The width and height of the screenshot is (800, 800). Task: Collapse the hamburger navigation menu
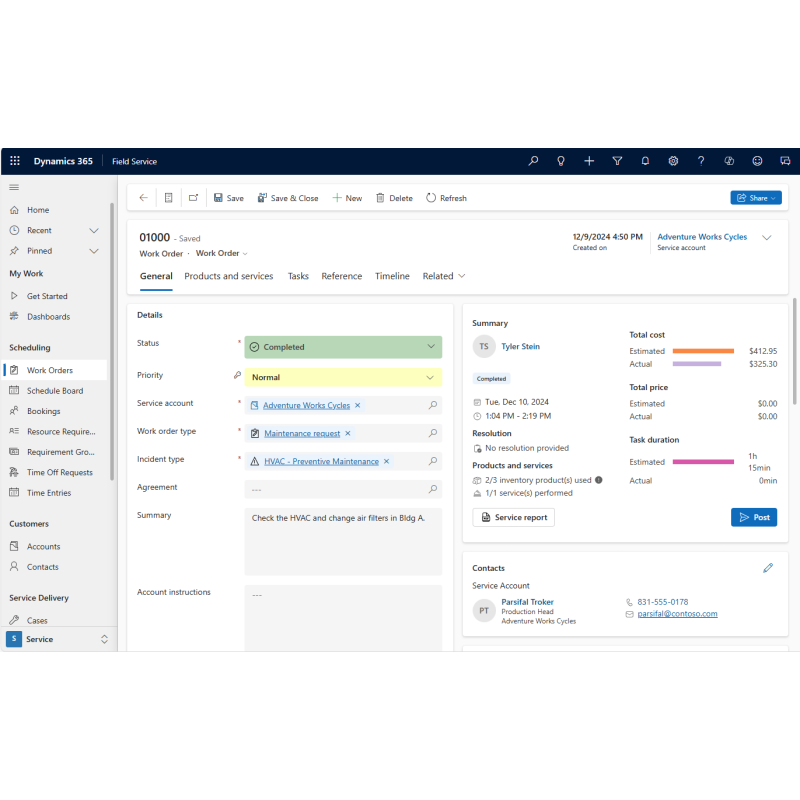pos(14,187)
